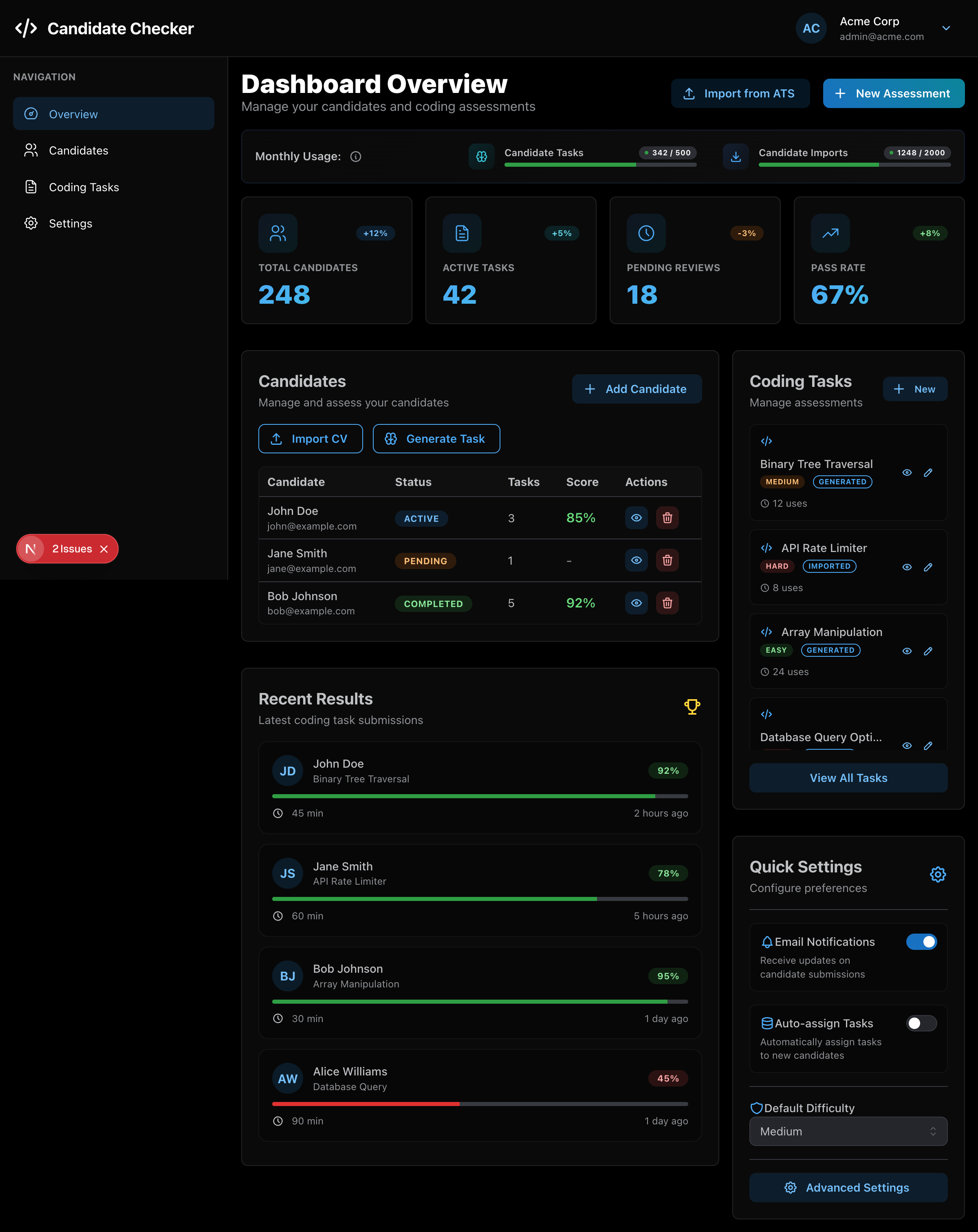This screenshot has width=978, height=1232.
Task: Edit the Binary Tree Traversal task
Action: (x=928, y=472)
